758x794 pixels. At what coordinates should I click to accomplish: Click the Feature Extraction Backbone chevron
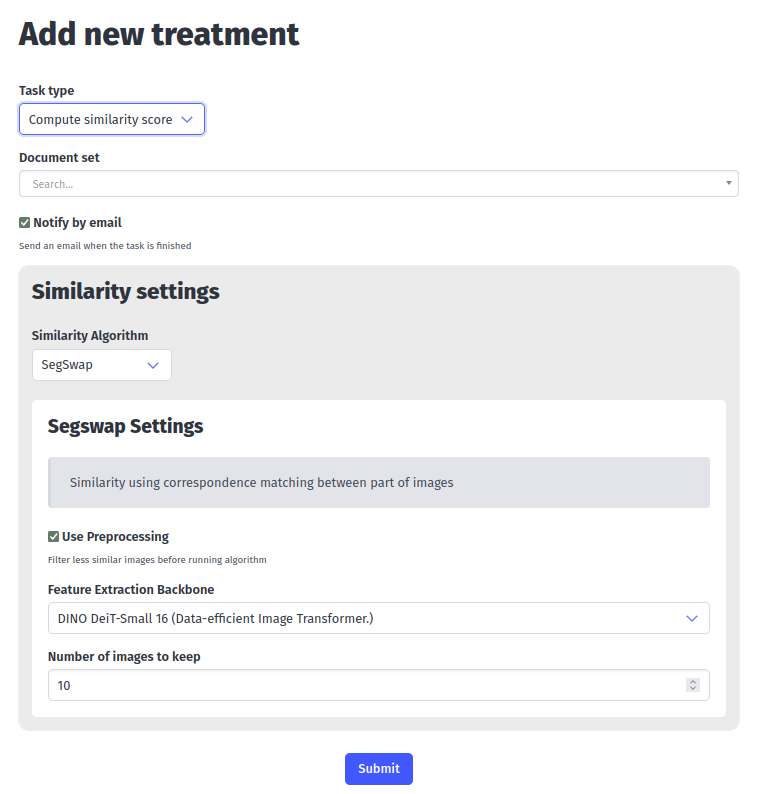[691, 619]
